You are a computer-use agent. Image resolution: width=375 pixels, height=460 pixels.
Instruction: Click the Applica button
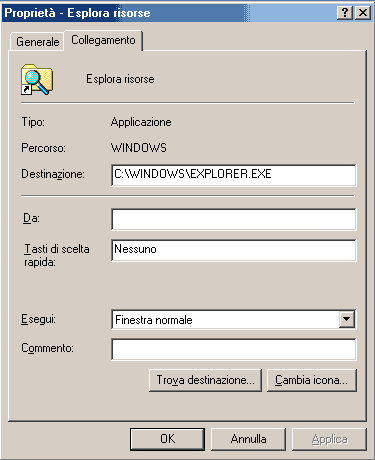329,439
